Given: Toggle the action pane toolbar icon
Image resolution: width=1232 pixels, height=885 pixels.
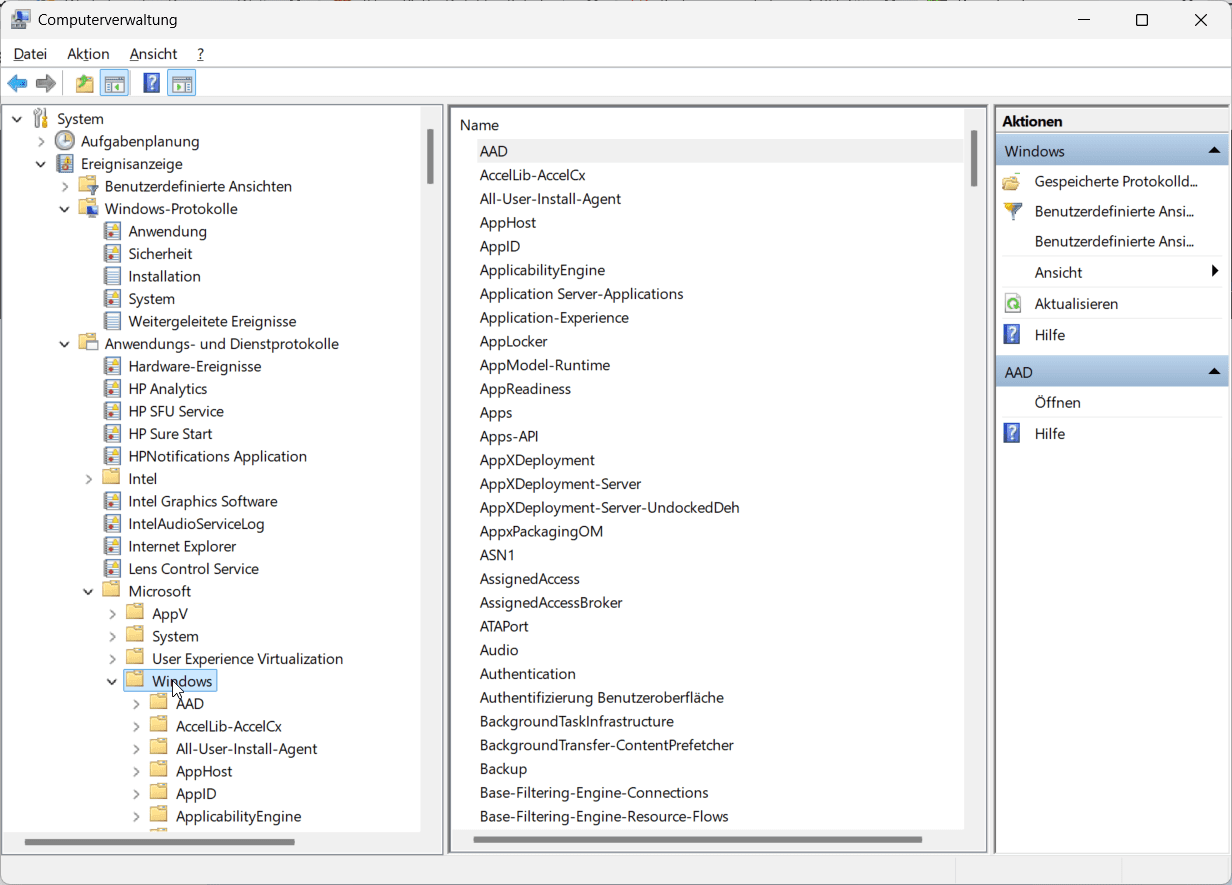Looking at the screenshot, I should [181, 83].
